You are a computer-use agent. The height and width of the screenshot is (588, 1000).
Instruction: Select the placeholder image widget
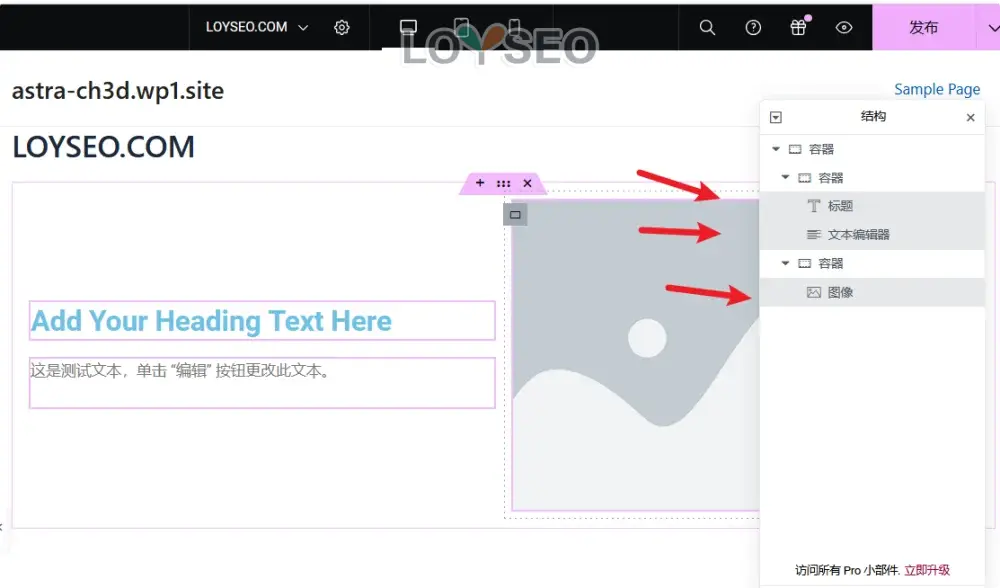coord(635,355)
